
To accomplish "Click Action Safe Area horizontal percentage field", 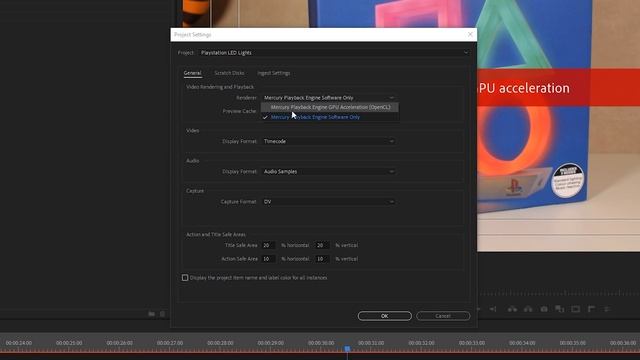I will pos(268,259).
